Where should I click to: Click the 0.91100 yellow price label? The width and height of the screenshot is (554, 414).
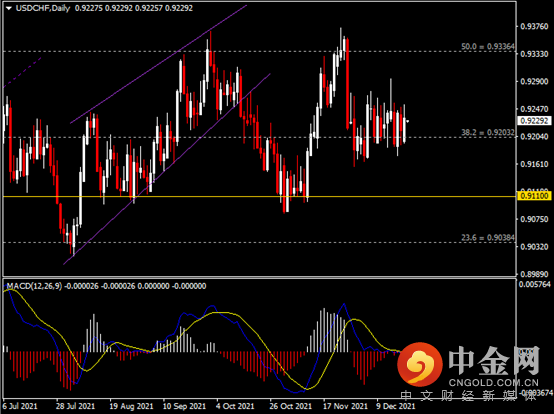click(x=534, y=196)
